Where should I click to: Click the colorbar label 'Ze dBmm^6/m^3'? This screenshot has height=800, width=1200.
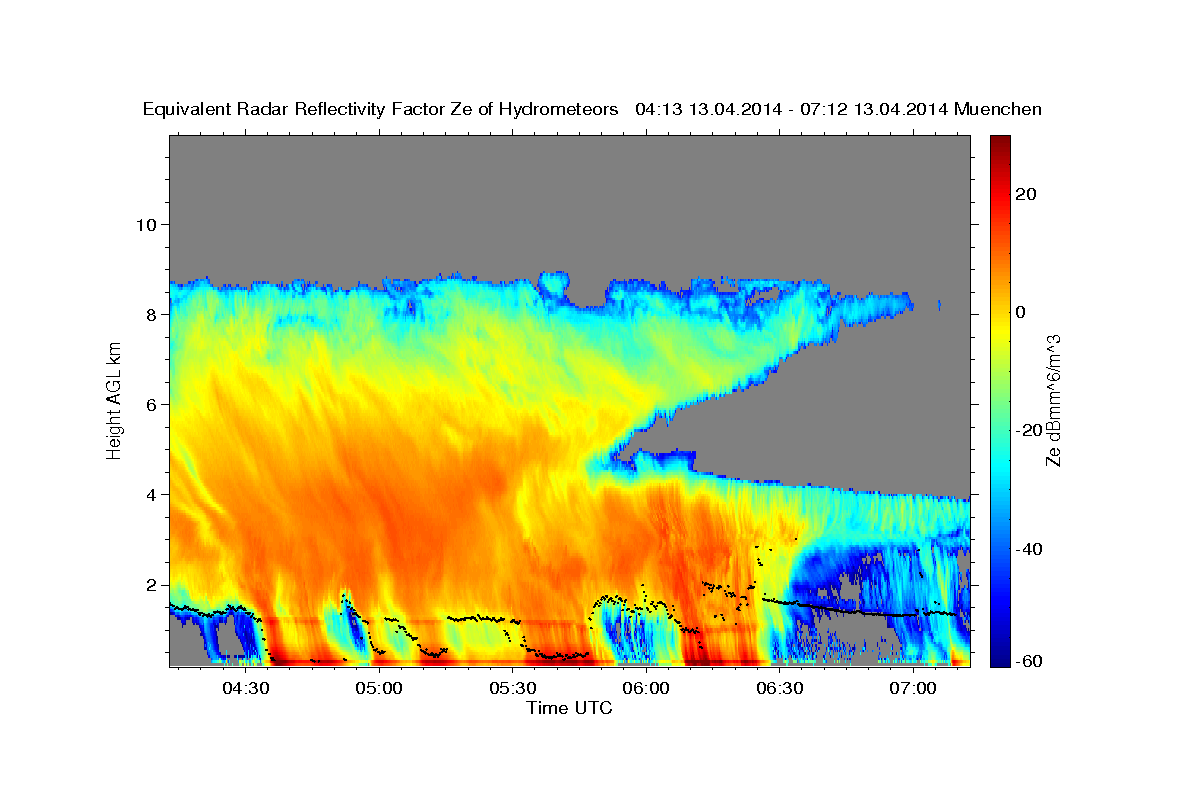[x=1052, y=400]
